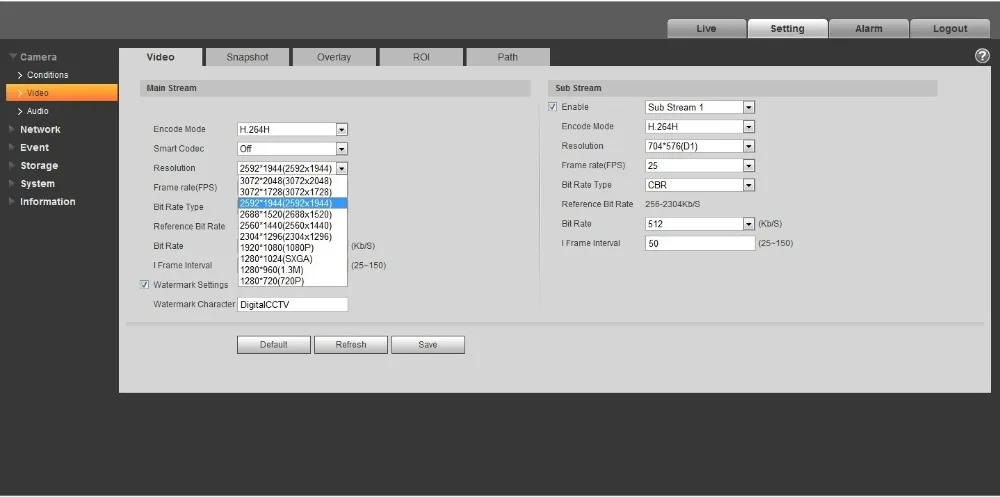Click the Watermark Character input field
Image resolution: width=1000 pixels, height=497 pixels.
click(x=293, y=305)
